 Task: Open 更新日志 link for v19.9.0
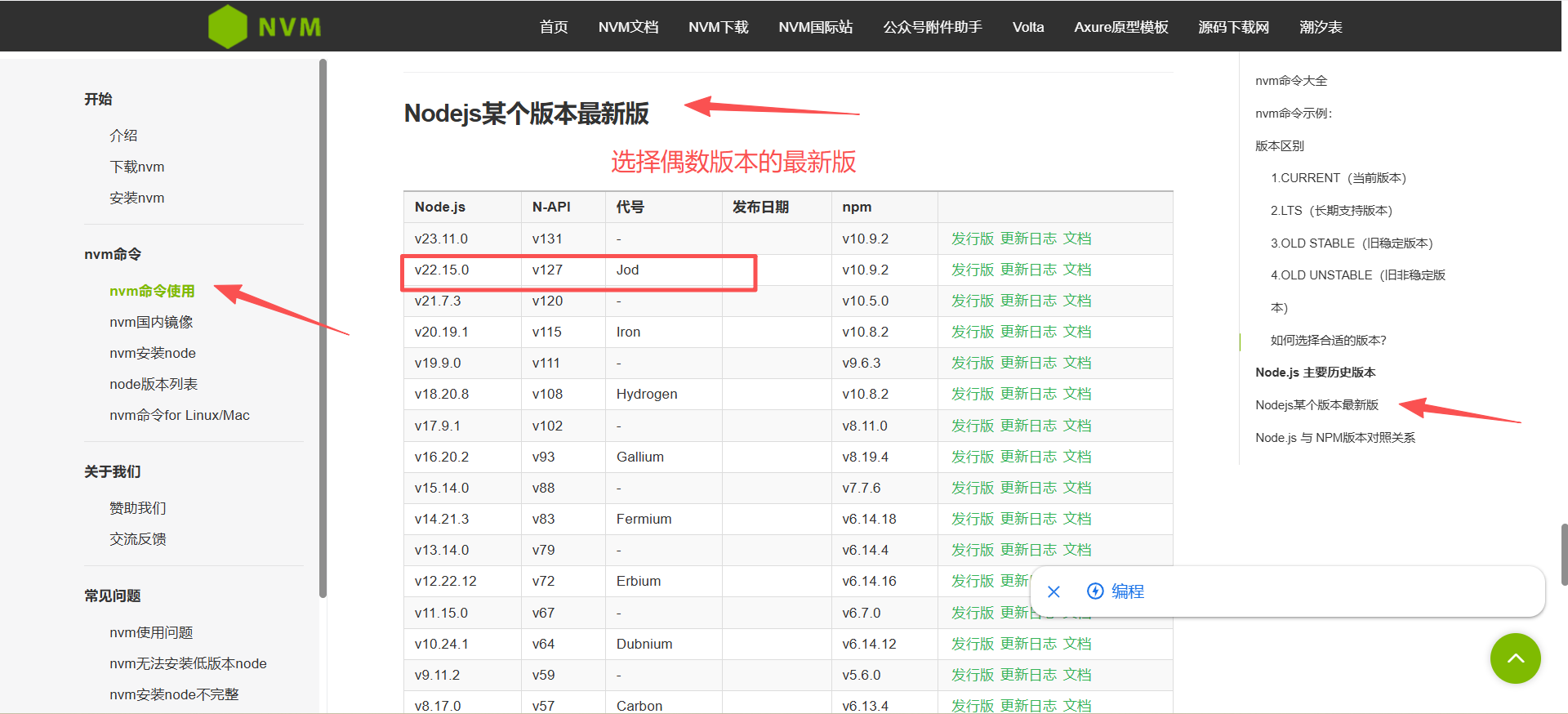point(1028,363)
